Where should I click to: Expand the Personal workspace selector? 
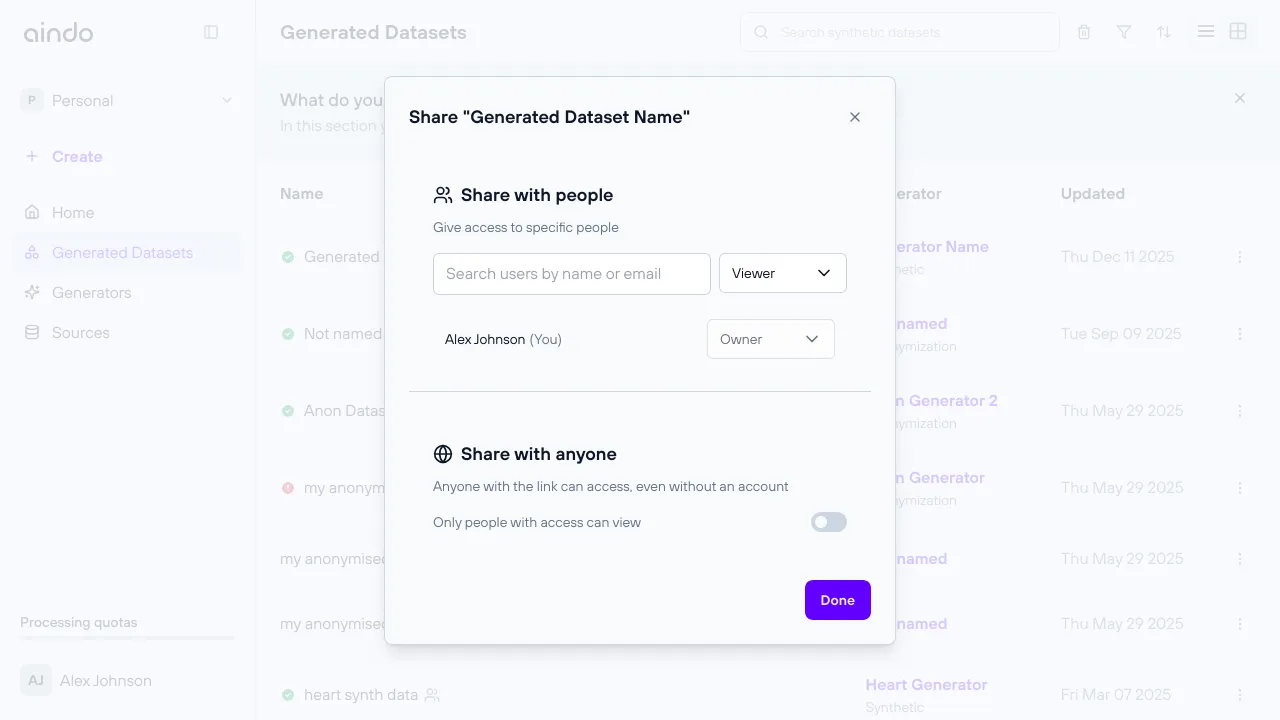point(227,100)
